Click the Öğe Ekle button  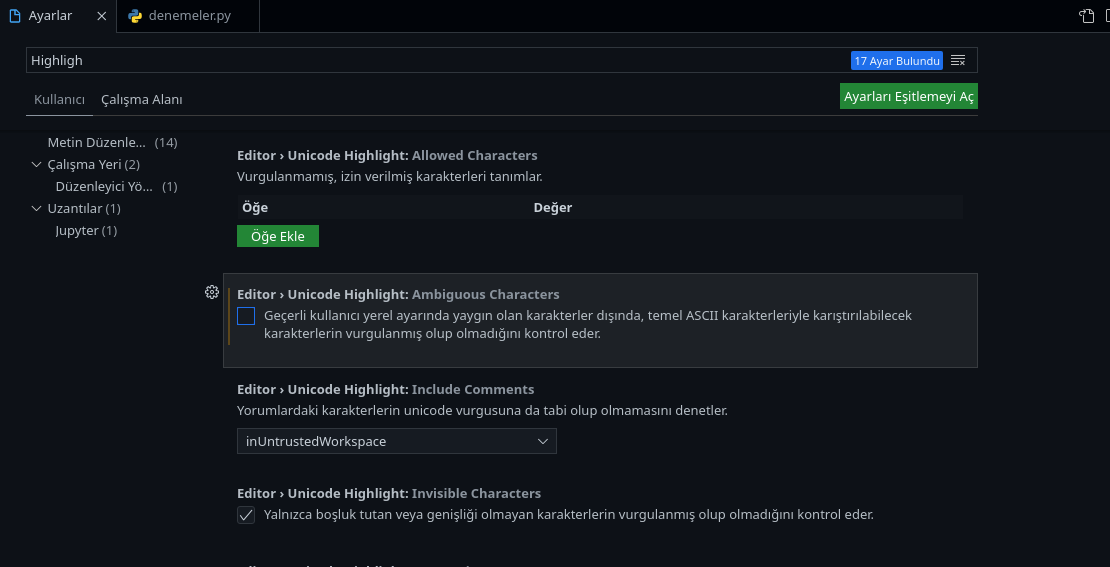(x=278, y=236)
